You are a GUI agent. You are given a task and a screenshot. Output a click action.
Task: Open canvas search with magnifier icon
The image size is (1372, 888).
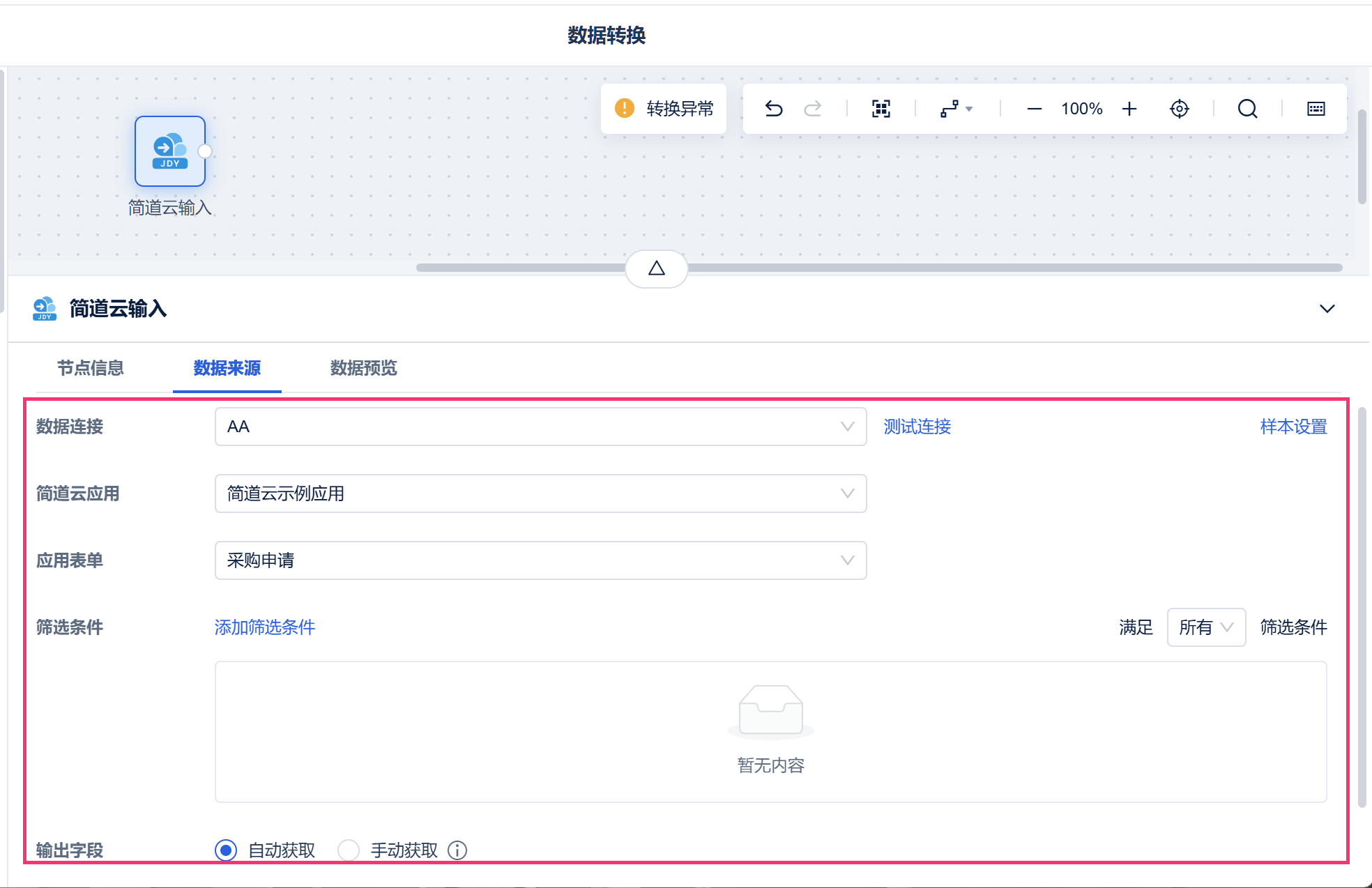click(1248, 109)
